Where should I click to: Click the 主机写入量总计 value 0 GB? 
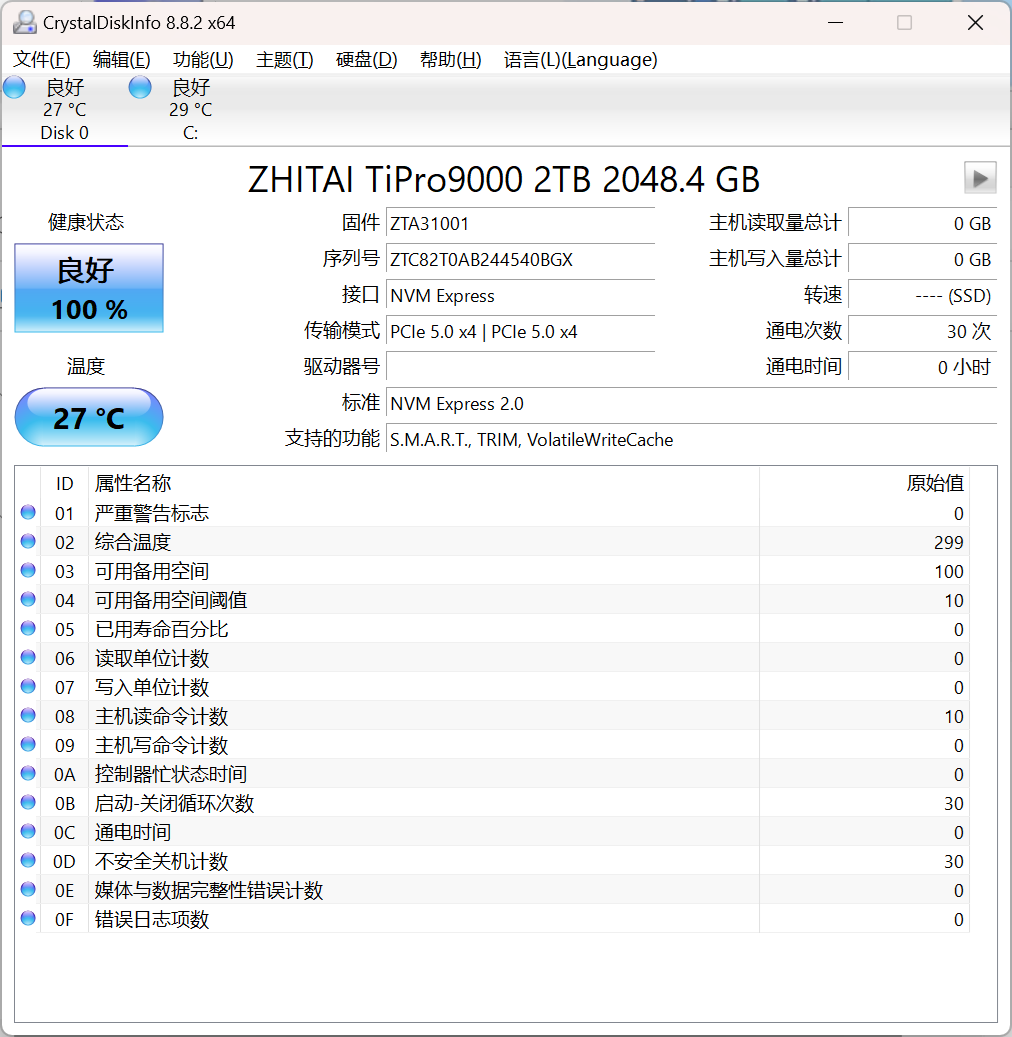(x=923, y=259)
